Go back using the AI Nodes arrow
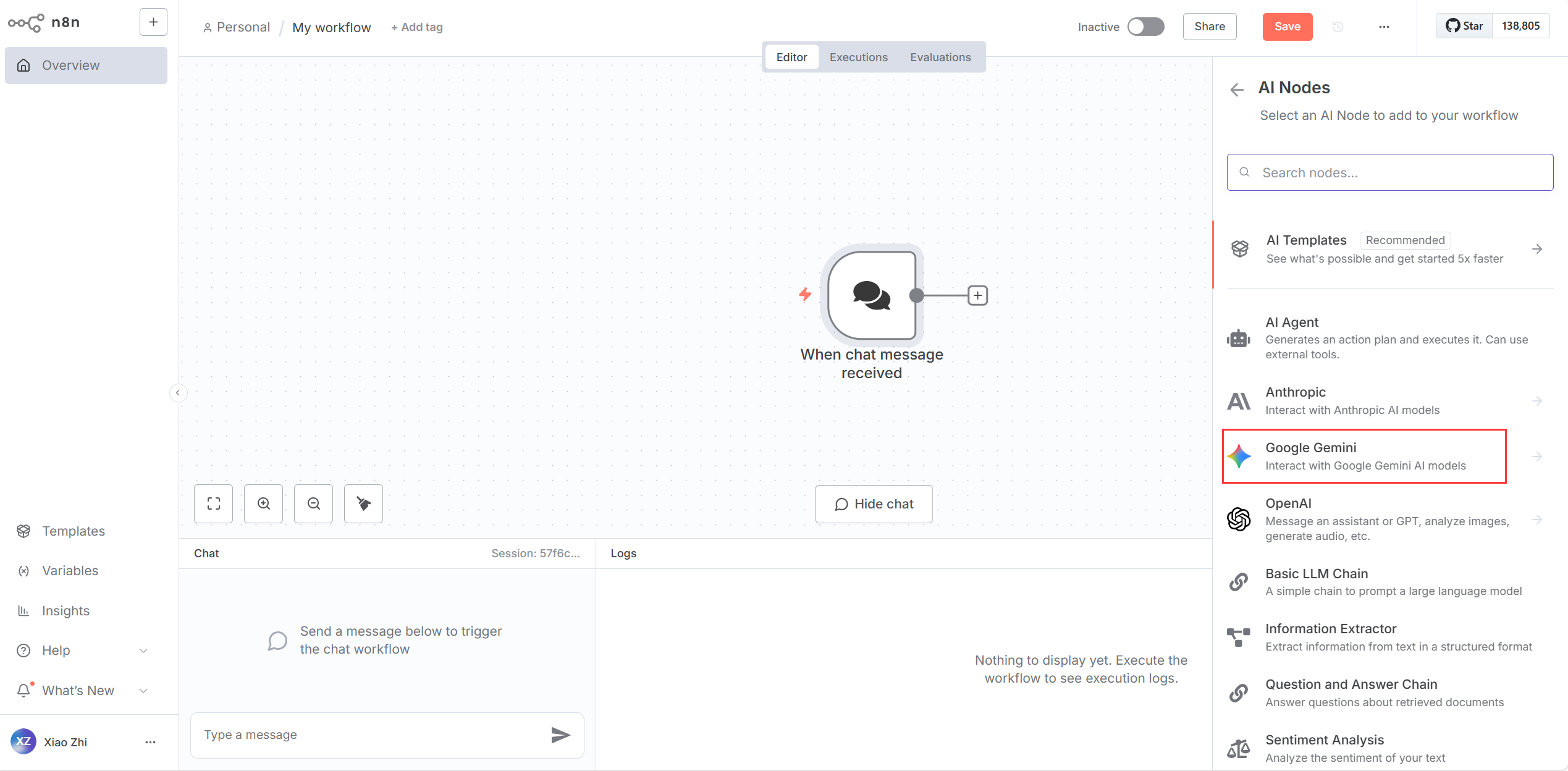This screenshot has height=771, width=1568. 1237,90
